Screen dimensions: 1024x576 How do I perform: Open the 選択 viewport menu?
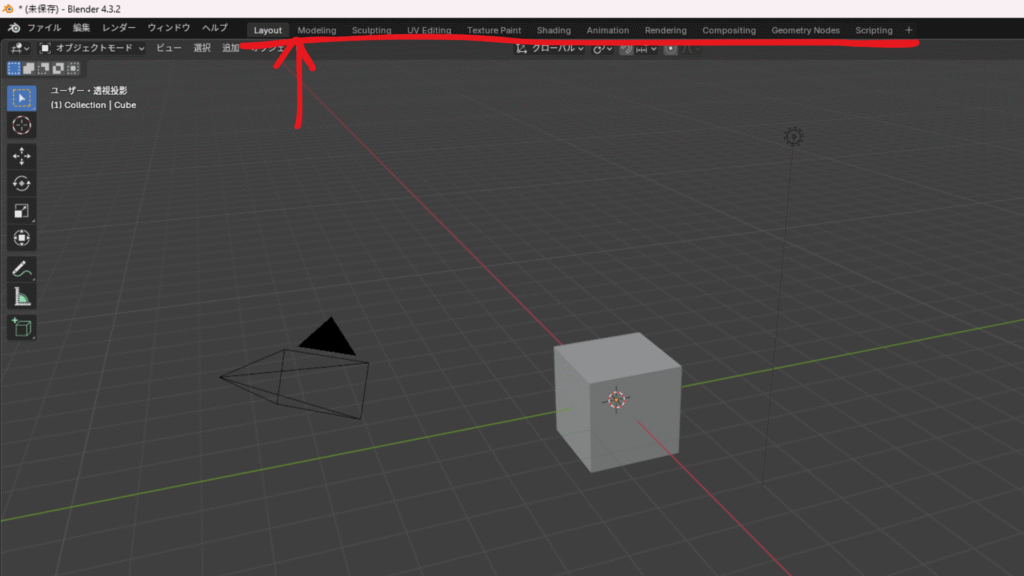[202, 48]
